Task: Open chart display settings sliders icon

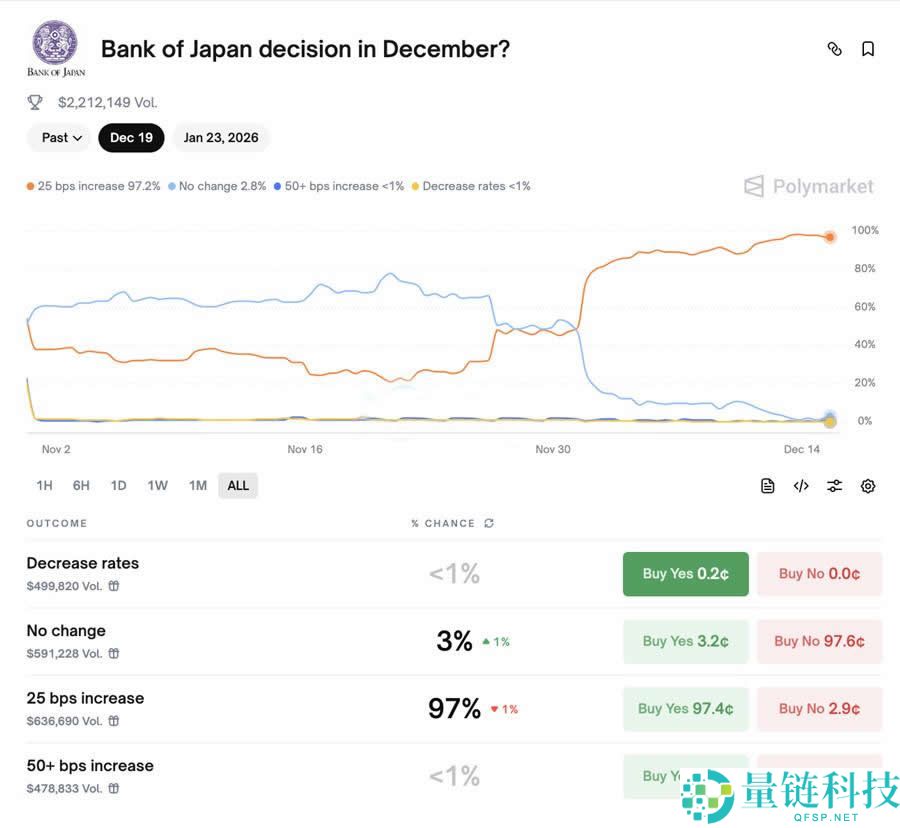Action: [834, 485]
